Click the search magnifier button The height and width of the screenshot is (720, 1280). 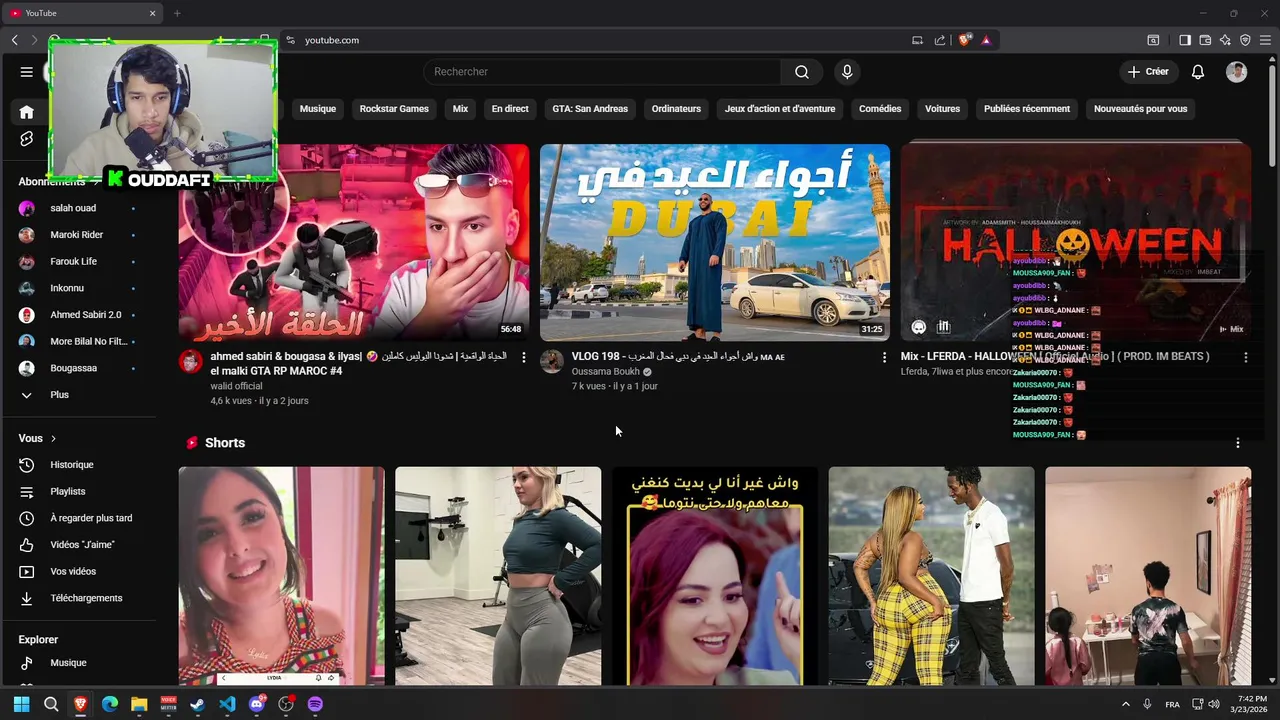click(802, 72)
